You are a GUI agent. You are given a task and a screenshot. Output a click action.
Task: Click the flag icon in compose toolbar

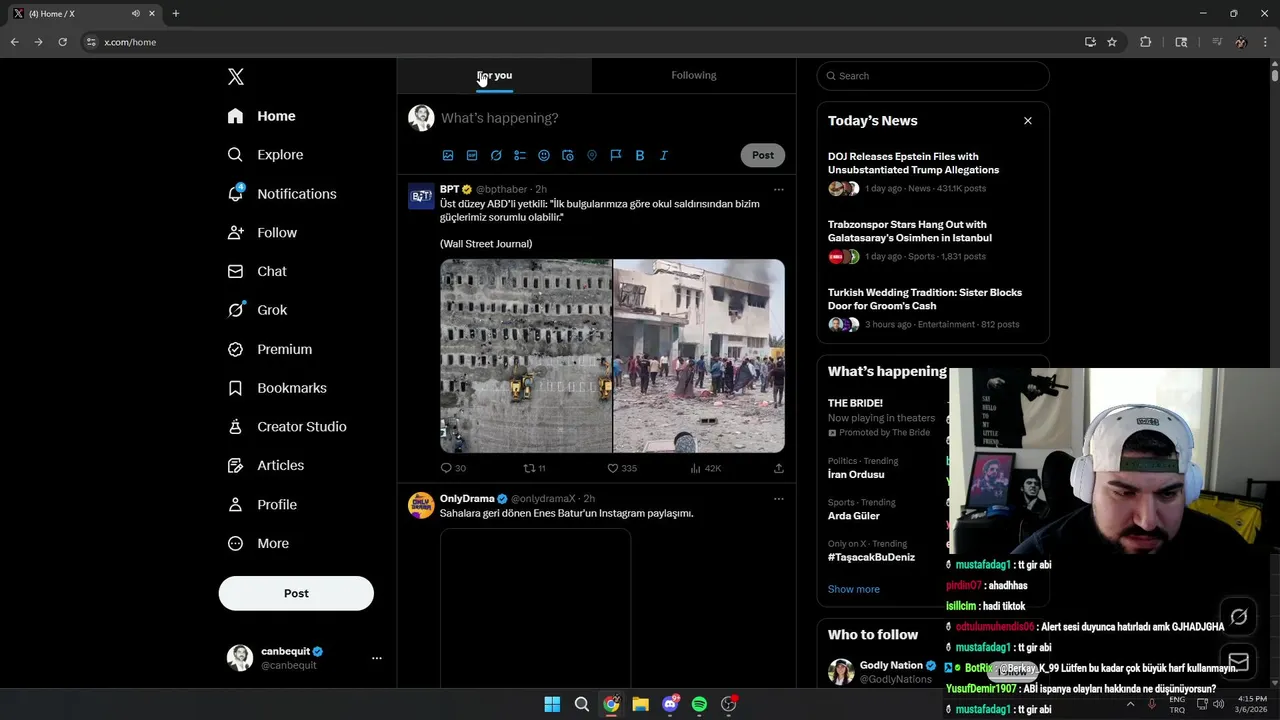[616, 155]
